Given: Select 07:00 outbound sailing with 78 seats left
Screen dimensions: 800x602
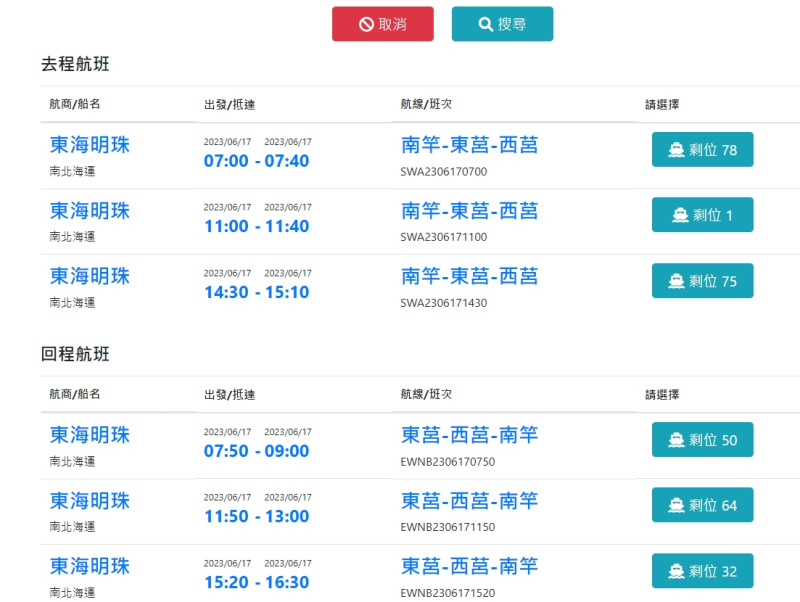Looking at the screenshot, I should [x=702, y=150].
